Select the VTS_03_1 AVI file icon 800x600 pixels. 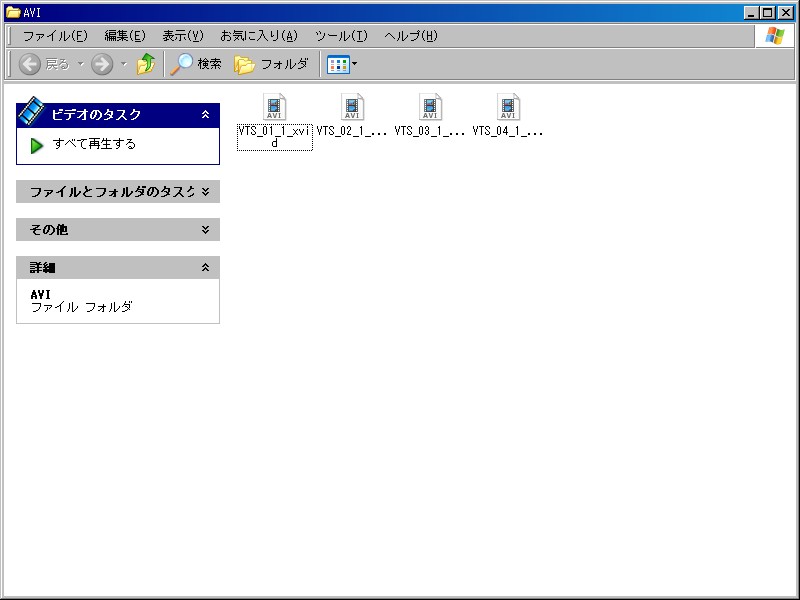coord(430,107)
